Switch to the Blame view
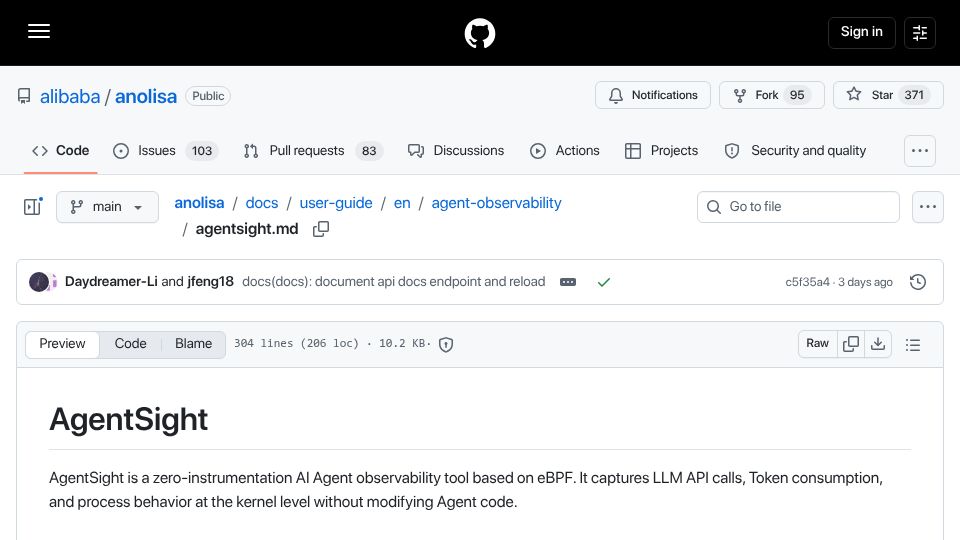 (x=193, y=344)
